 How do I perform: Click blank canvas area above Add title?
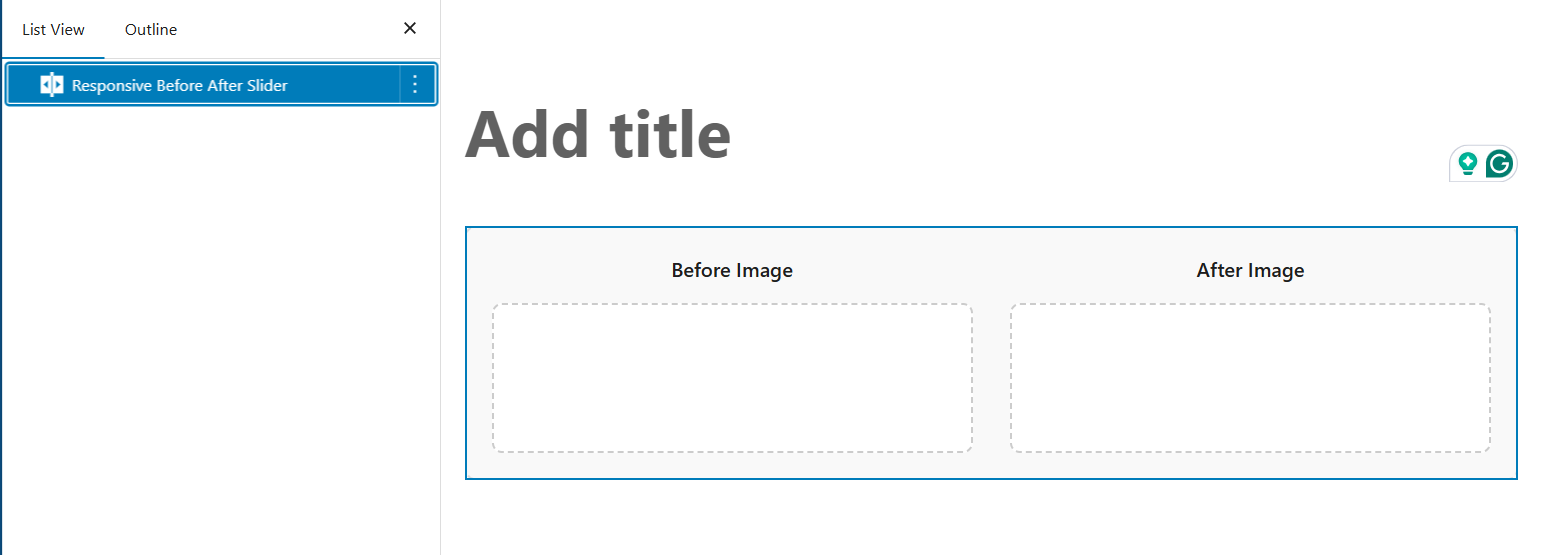pos(990,45)
